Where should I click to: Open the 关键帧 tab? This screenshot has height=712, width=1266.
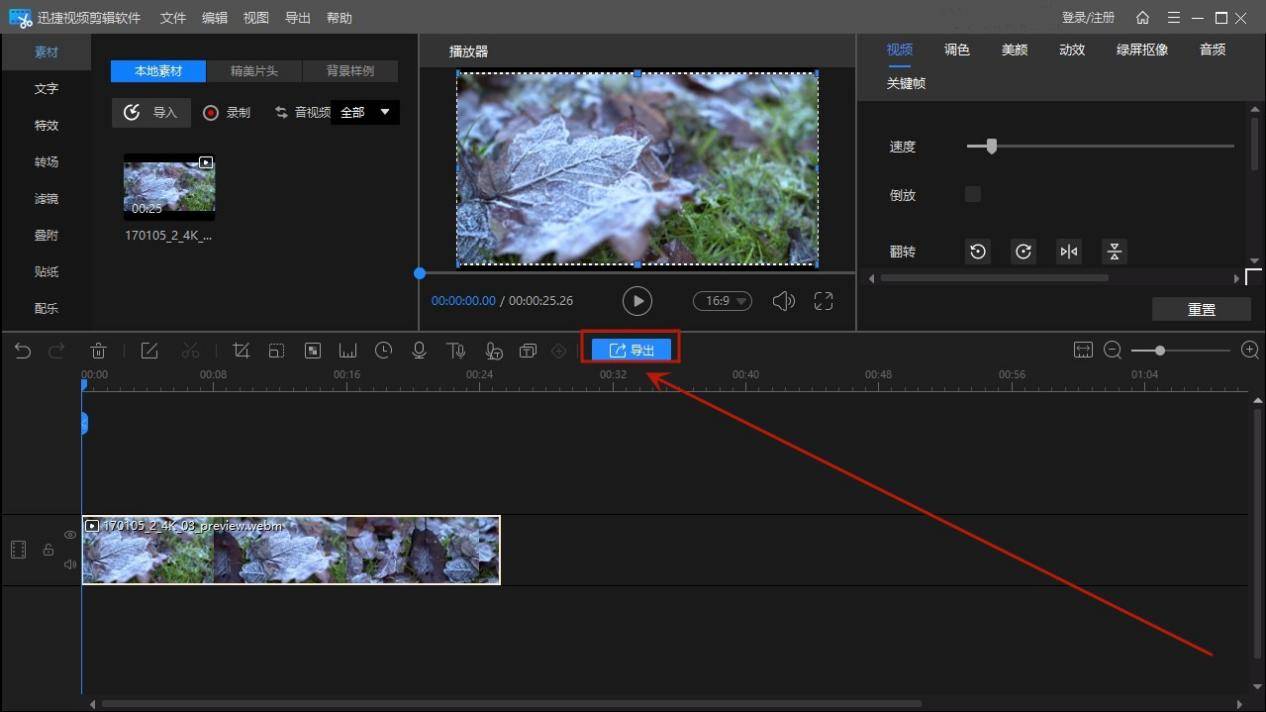[906, 84]
